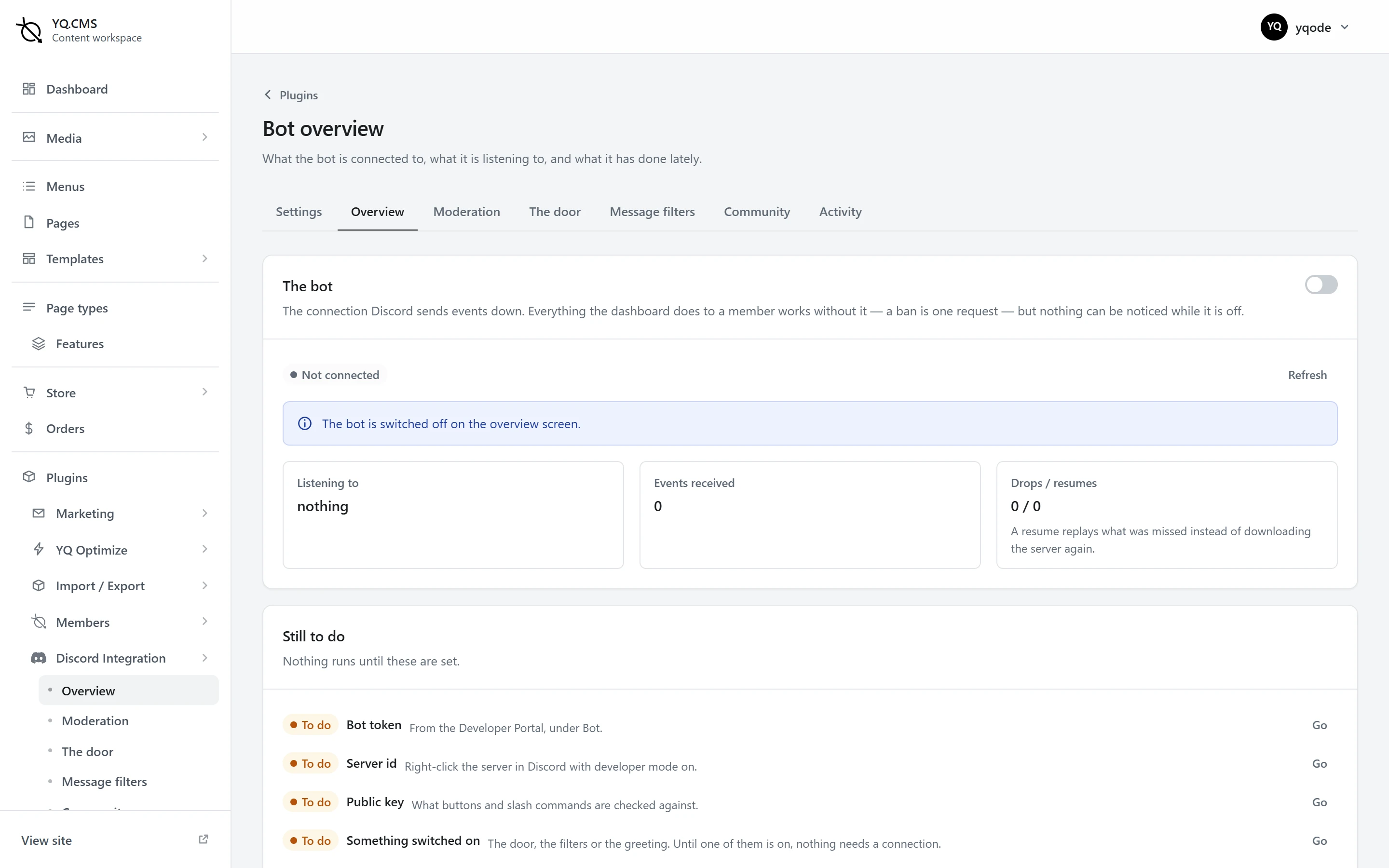This screenshot has width=1389, height=868.
Task: Click Go on Something switched on row
Action: point(1319,841)
